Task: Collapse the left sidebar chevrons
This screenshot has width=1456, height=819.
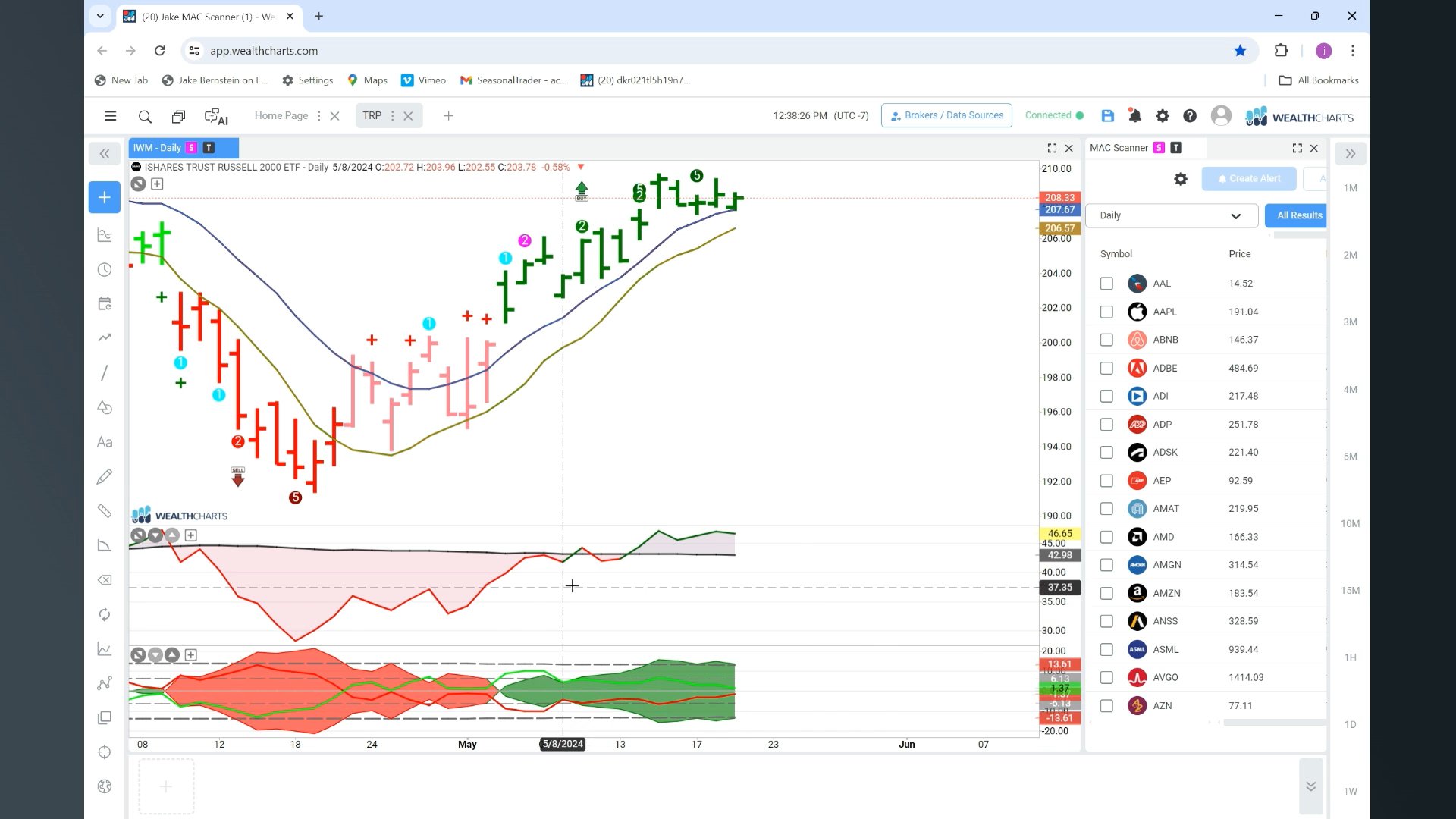Action: [105, 154]
